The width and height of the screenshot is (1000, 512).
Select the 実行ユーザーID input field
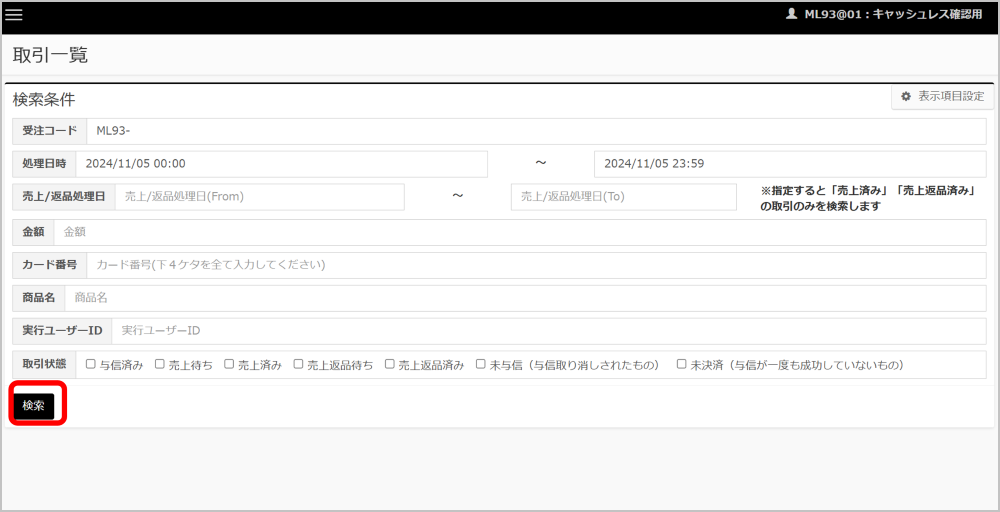coord(547,331)
